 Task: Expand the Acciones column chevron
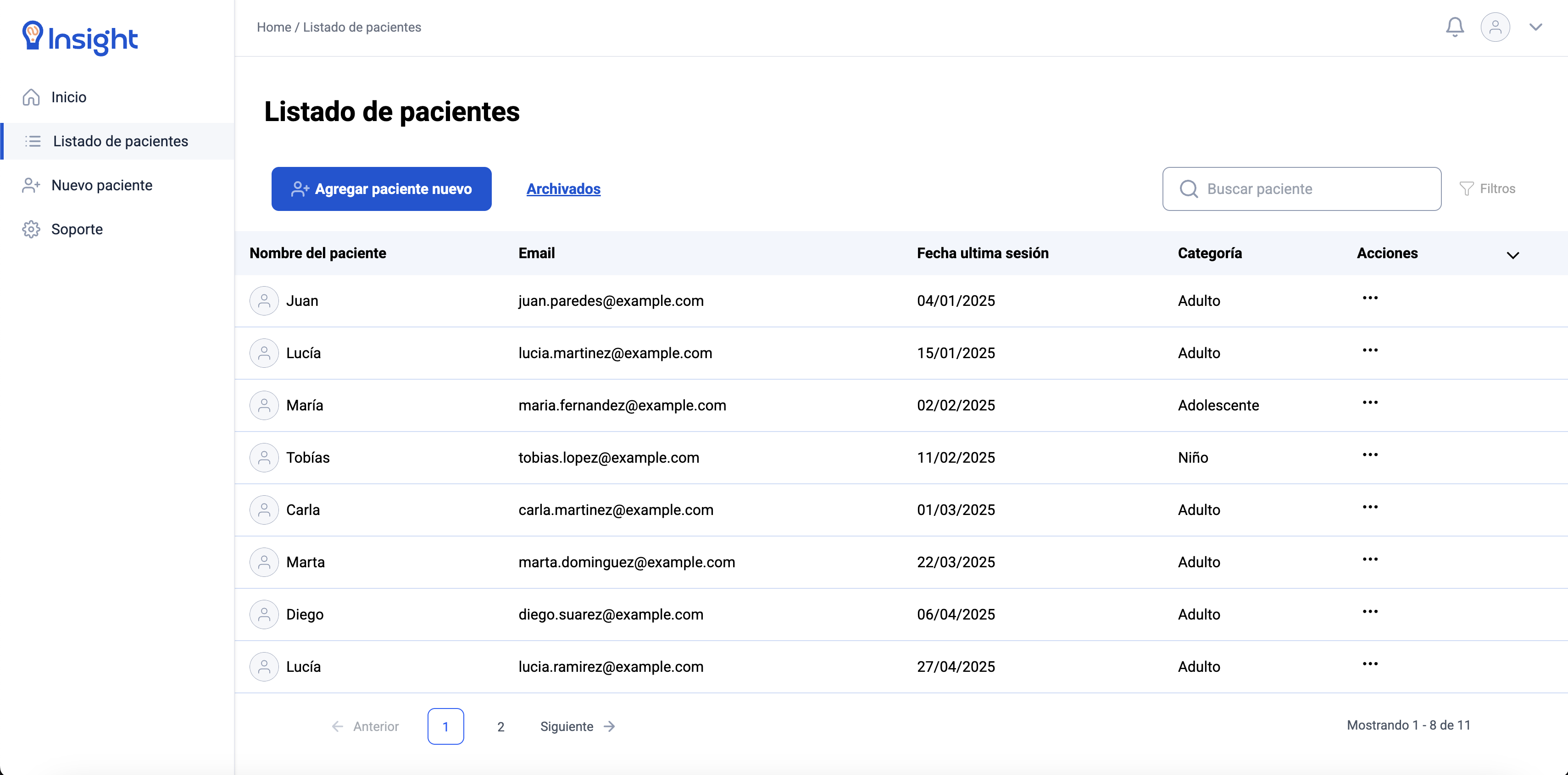1512,255
